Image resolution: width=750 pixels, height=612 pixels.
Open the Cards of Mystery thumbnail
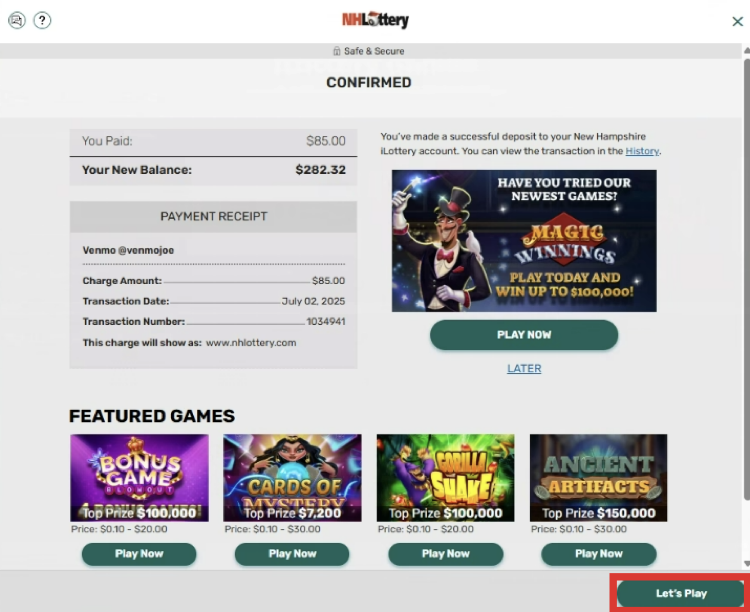click(292, 478)
